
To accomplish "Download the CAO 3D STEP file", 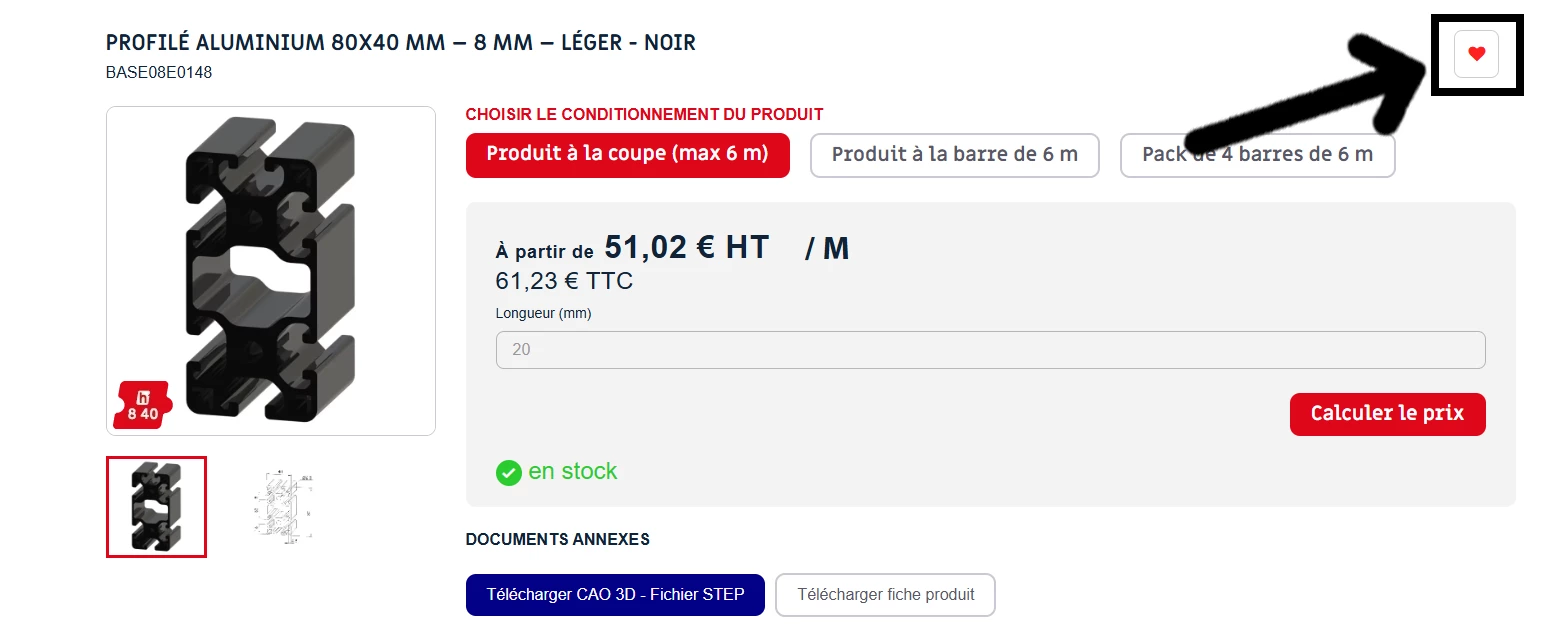I will point(615,594).
